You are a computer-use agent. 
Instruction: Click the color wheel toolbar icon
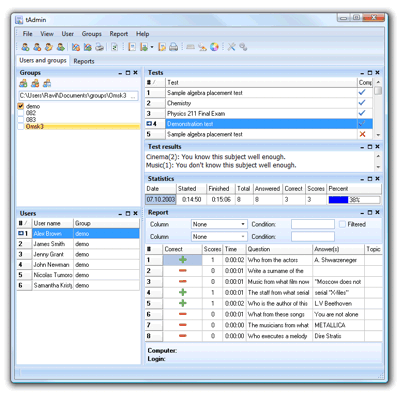pyautogui.click(x=214, y=47)
